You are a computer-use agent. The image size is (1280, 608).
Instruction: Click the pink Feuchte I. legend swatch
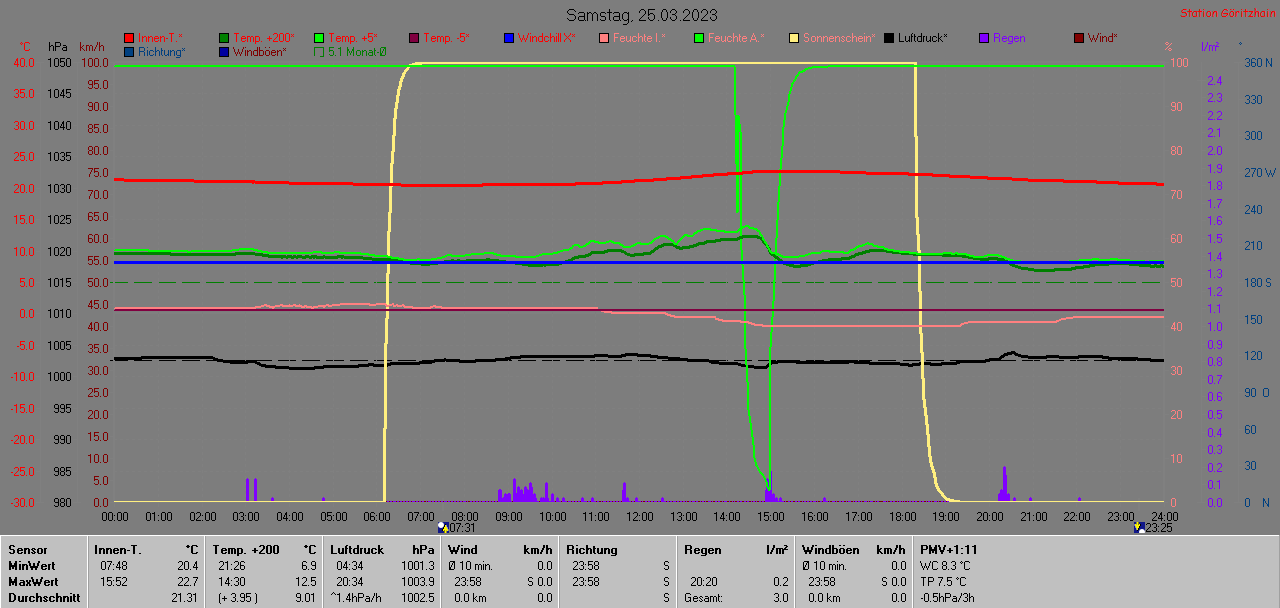[x=604, y=38]
